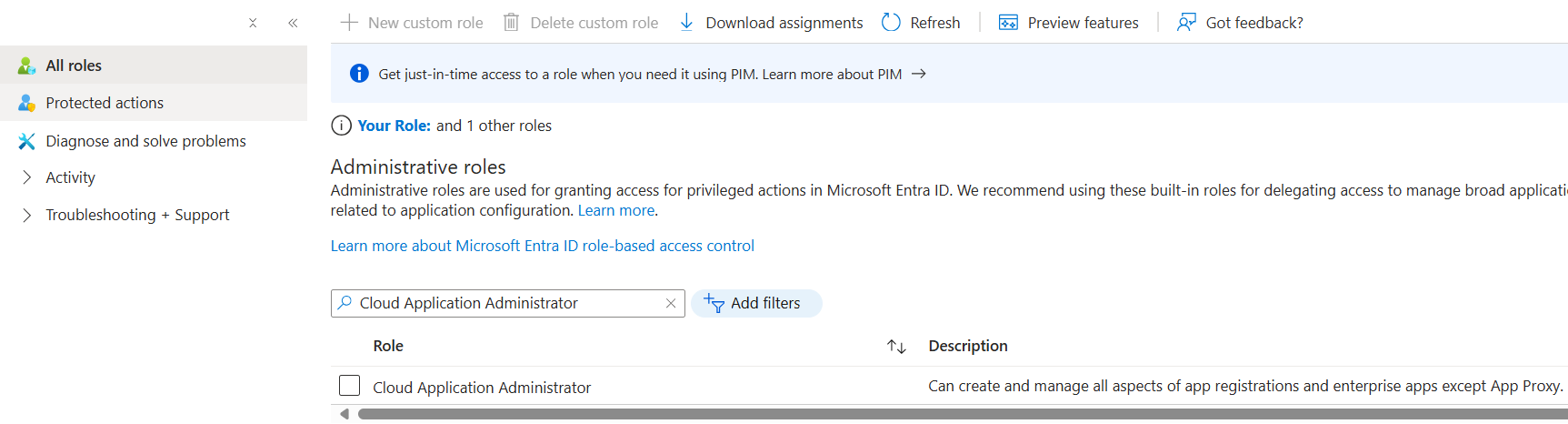
Task: Click the arrow after Learn more about PIM
Action: click(919, 74)
